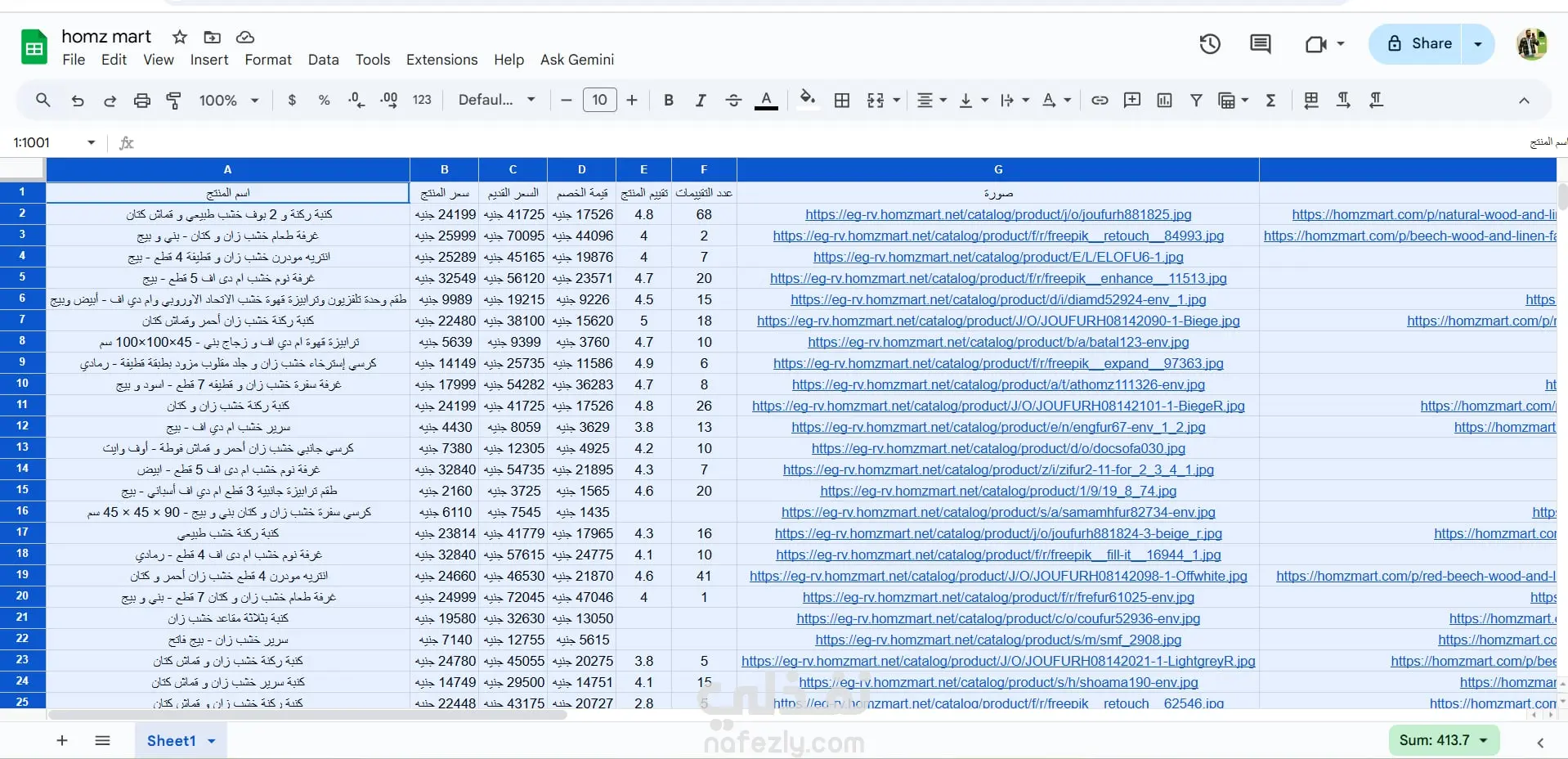1568x759 pixels.
Task: Open the Edit menu
Action: click(114, 60)
